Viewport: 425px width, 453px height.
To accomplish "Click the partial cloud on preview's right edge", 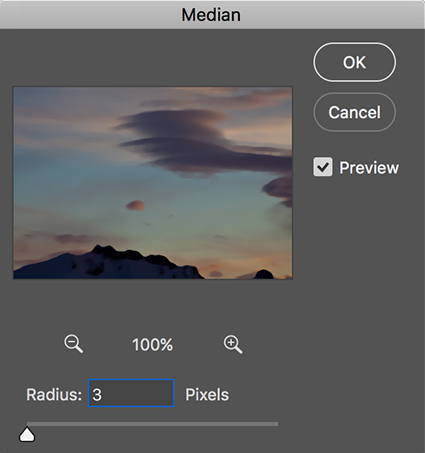I will coord(278,191).
